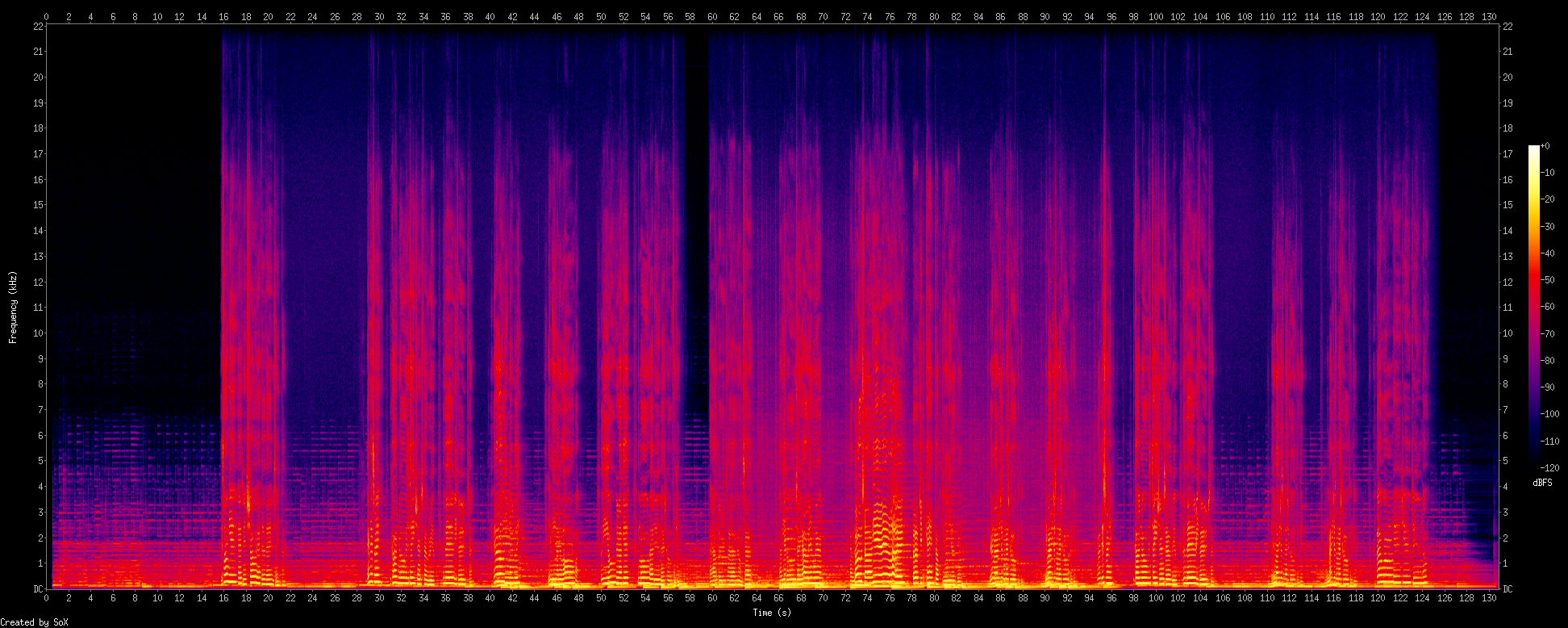The height and width of the screenshot is (628, 1568).
Task: Click the +0 top of dBFS color bar
Action: [1545, 146]
